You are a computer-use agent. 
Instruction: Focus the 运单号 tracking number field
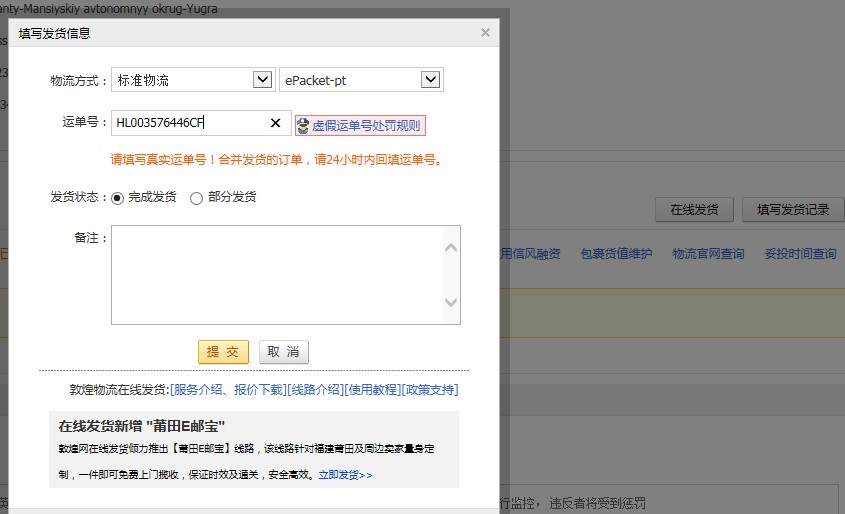(x=190, y=123)
